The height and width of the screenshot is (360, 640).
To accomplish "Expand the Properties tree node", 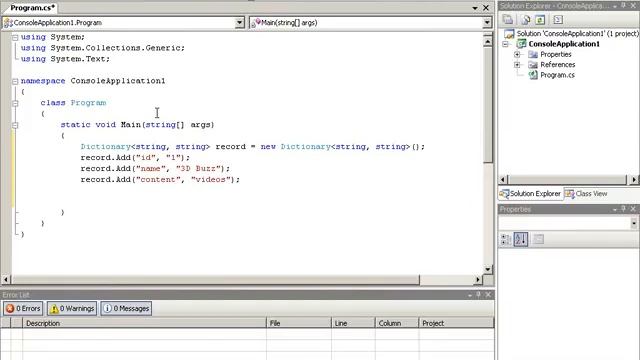I will tap(517, 54).
